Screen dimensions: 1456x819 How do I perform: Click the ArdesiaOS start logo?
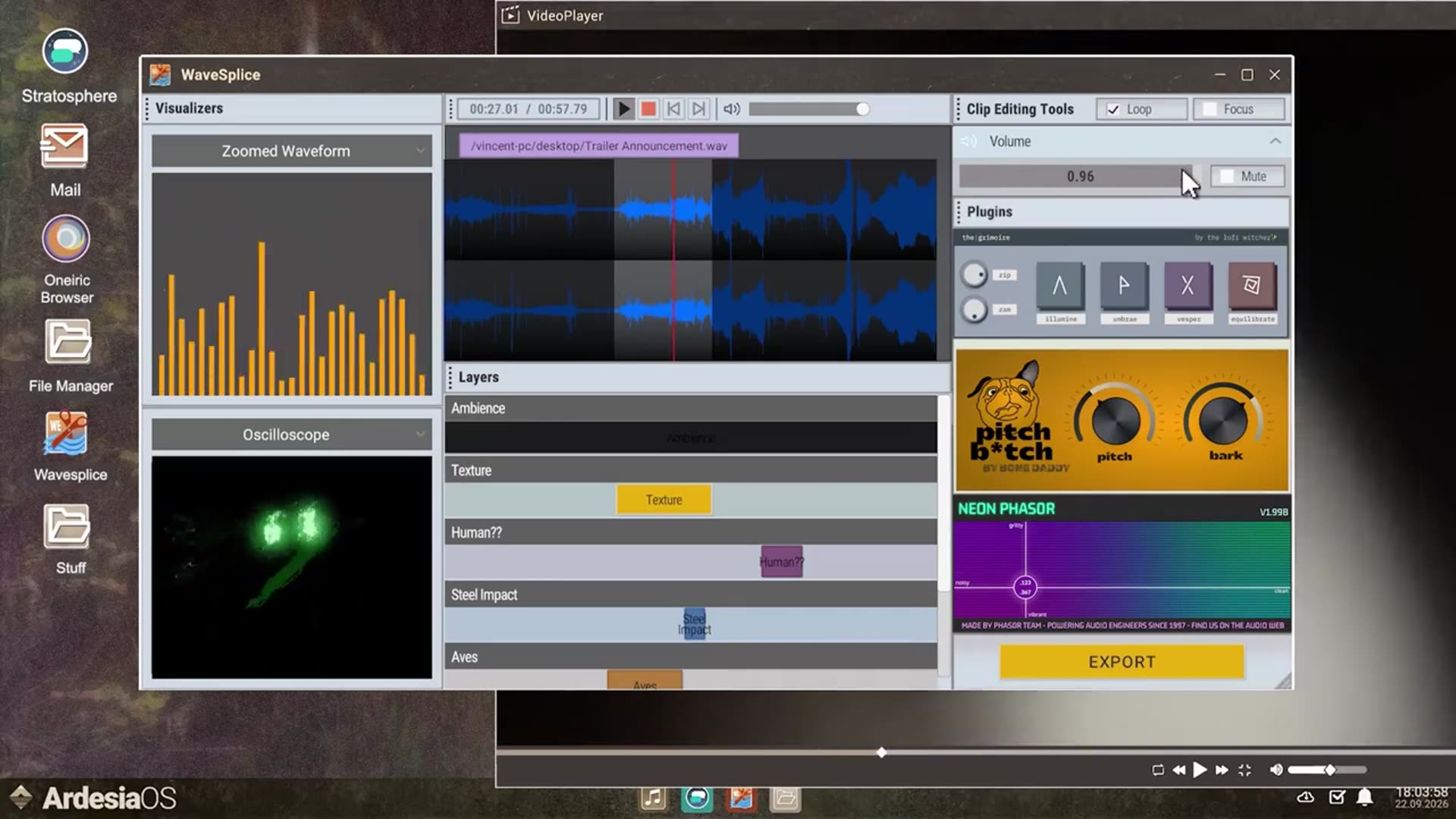pos(95,798)
